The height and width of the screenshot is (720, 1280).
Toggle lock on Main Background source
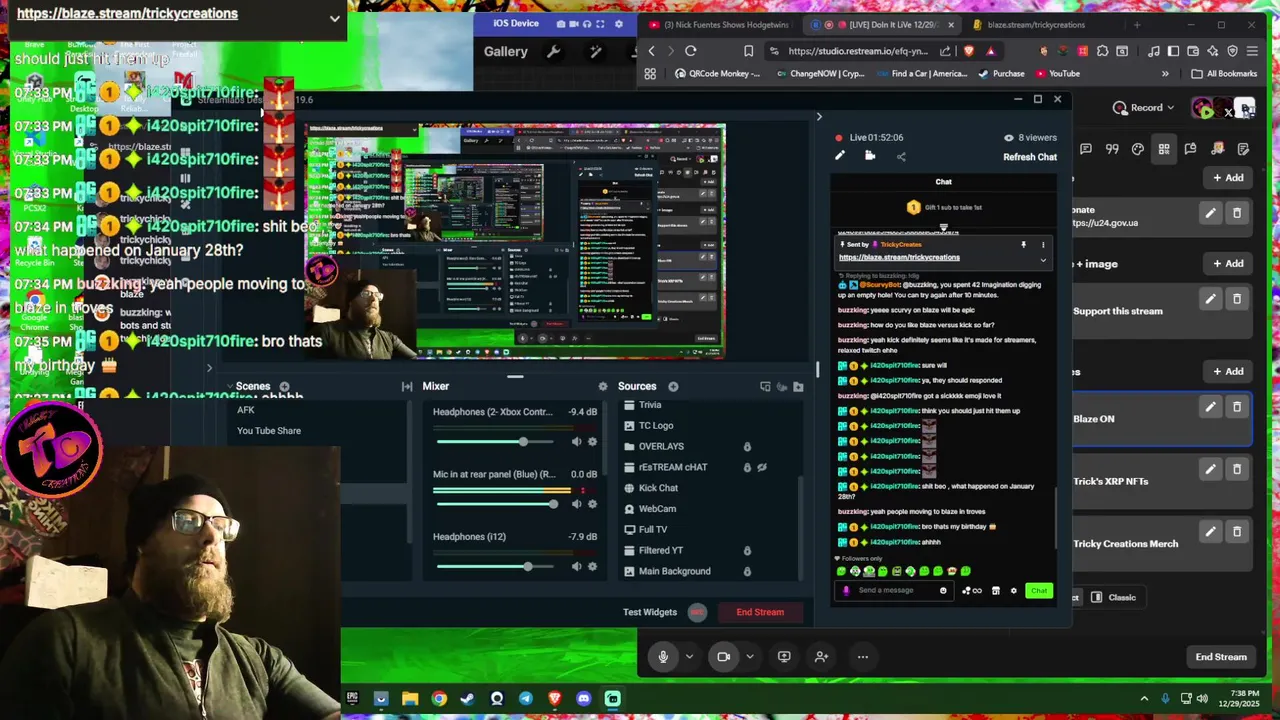(x=747, y=572)
